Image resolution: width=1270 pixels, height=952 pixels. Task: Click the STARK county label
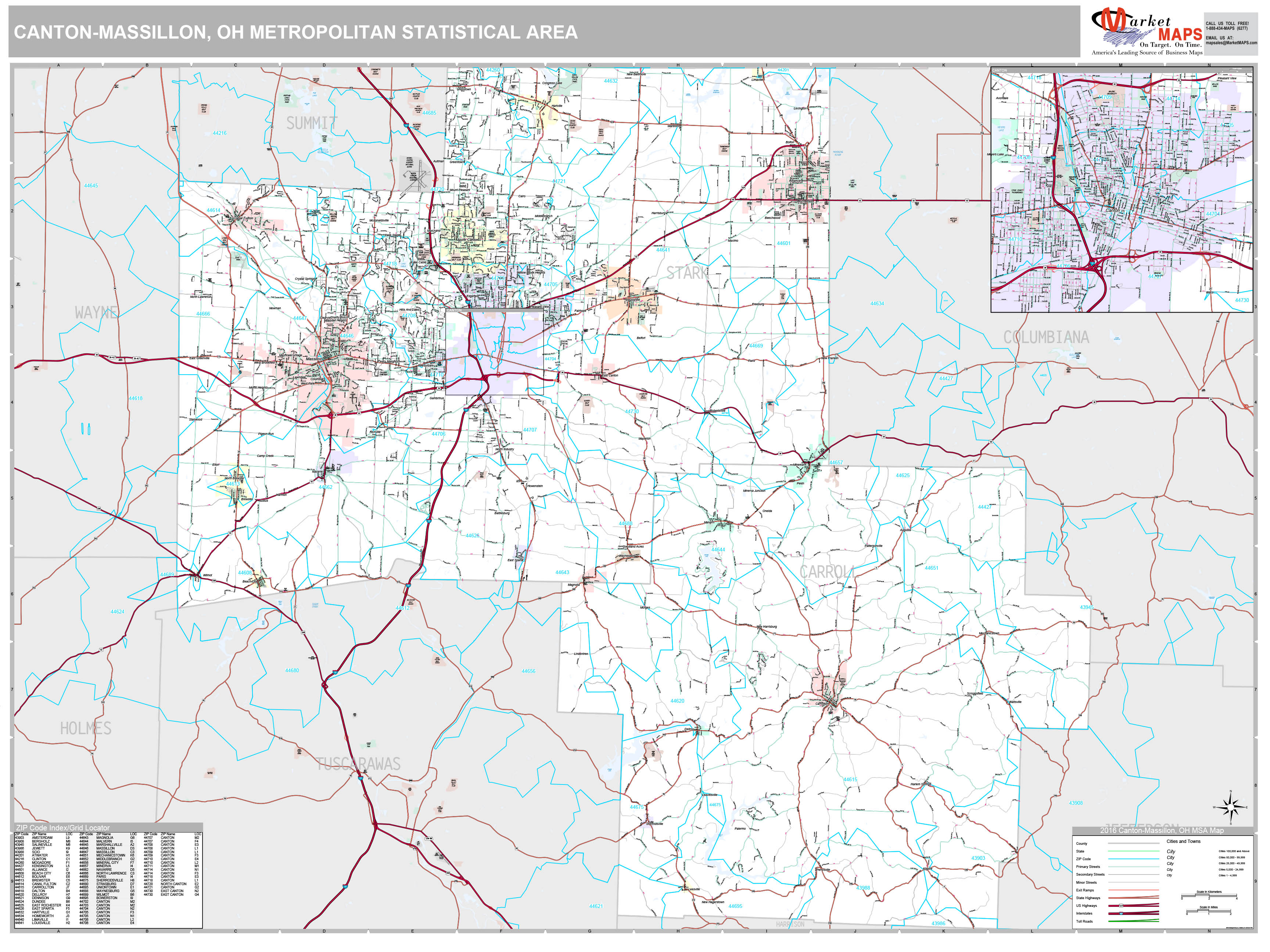point(687,273)
